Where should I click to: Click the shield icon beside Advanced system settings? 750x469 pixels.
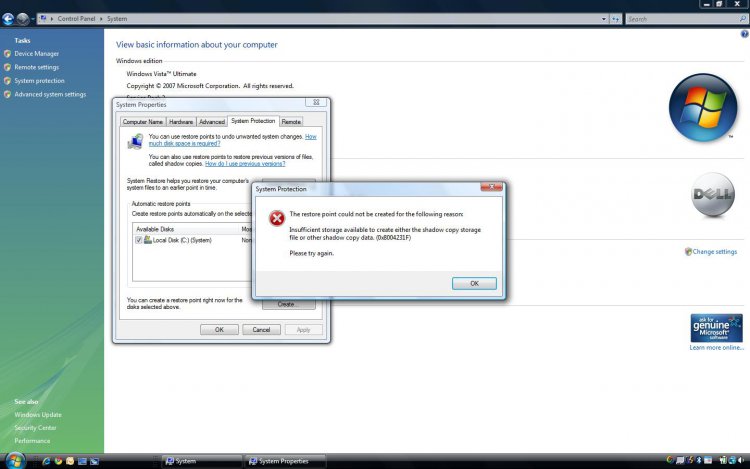pos(7,95)
